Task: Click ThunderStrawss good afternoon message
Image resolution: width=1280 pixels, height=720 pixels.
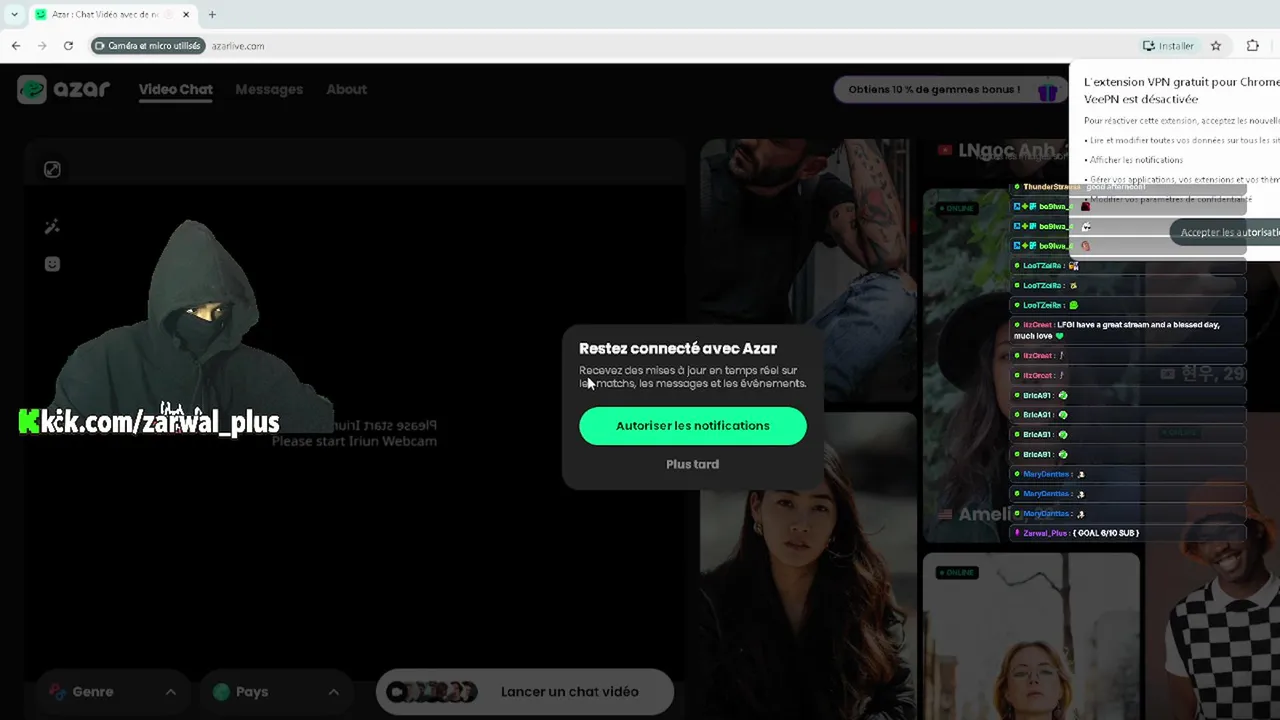Action: [x=1129, y=187]
